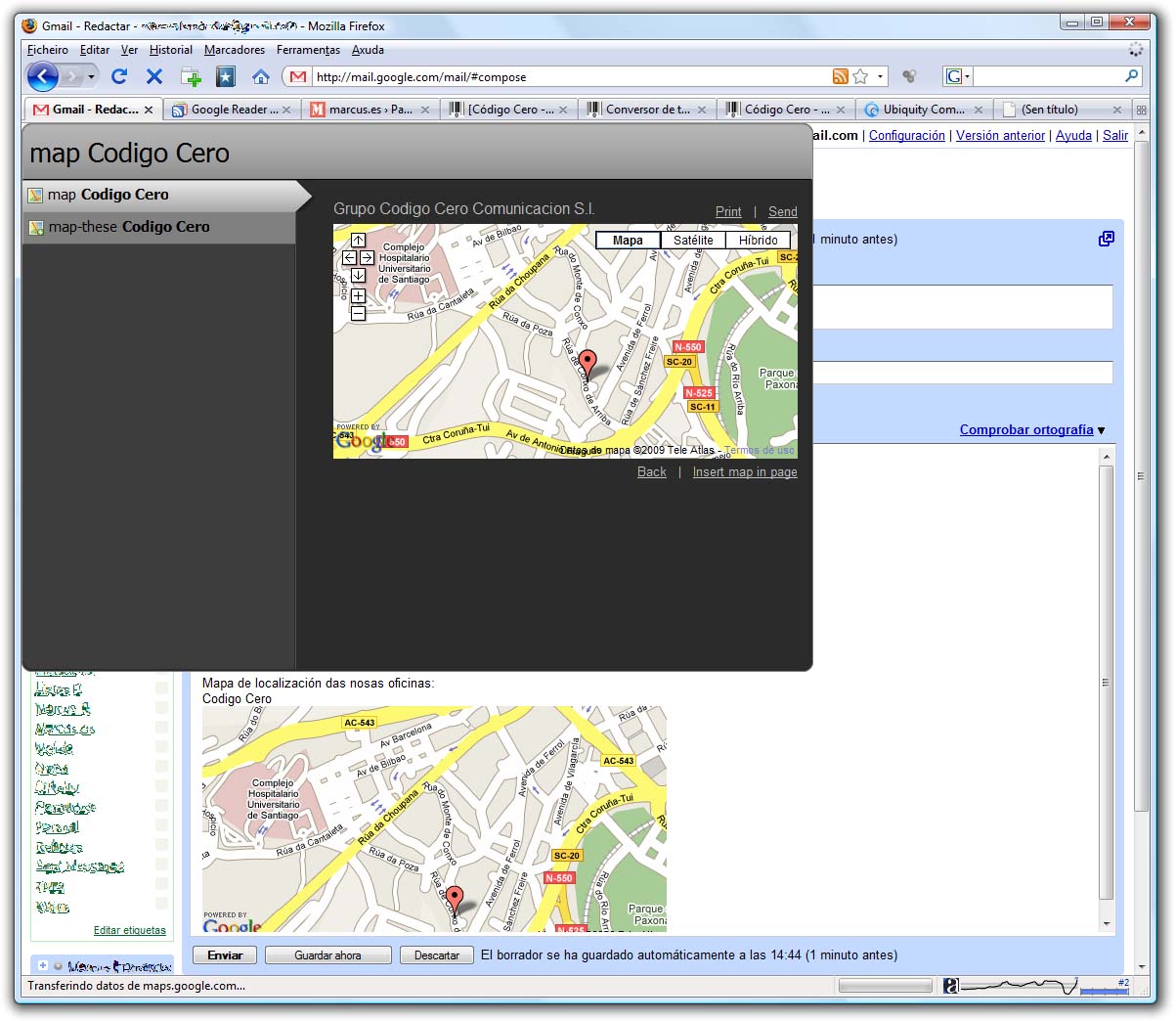Discard the draft with Descartar
The height and width of the screenshot is (1021, 1176).
point(436,955)
